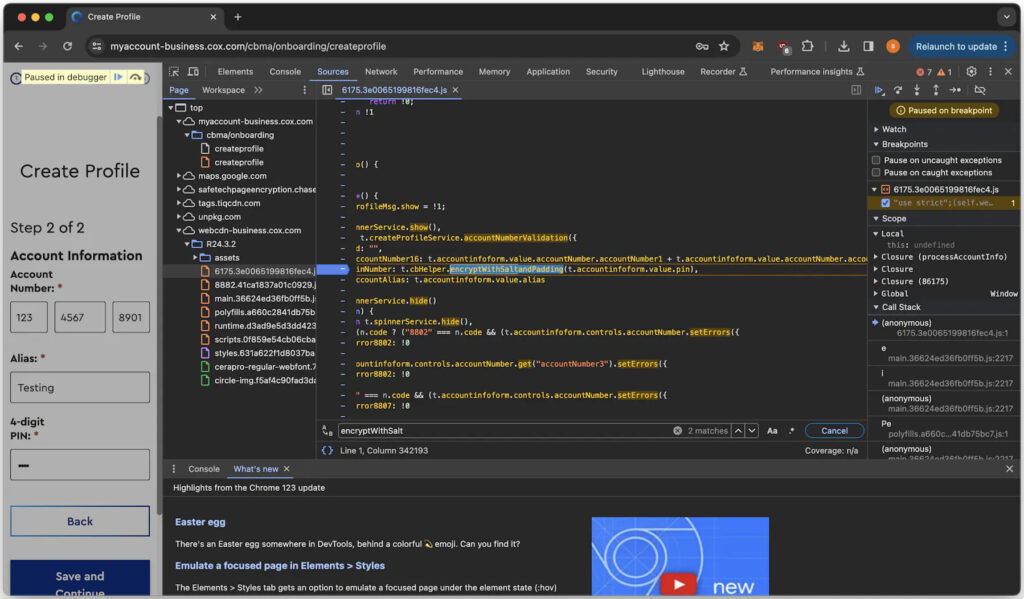The image size is (1024, 599).
Task: Toggle the search replace icon
Action: (327, 431)
